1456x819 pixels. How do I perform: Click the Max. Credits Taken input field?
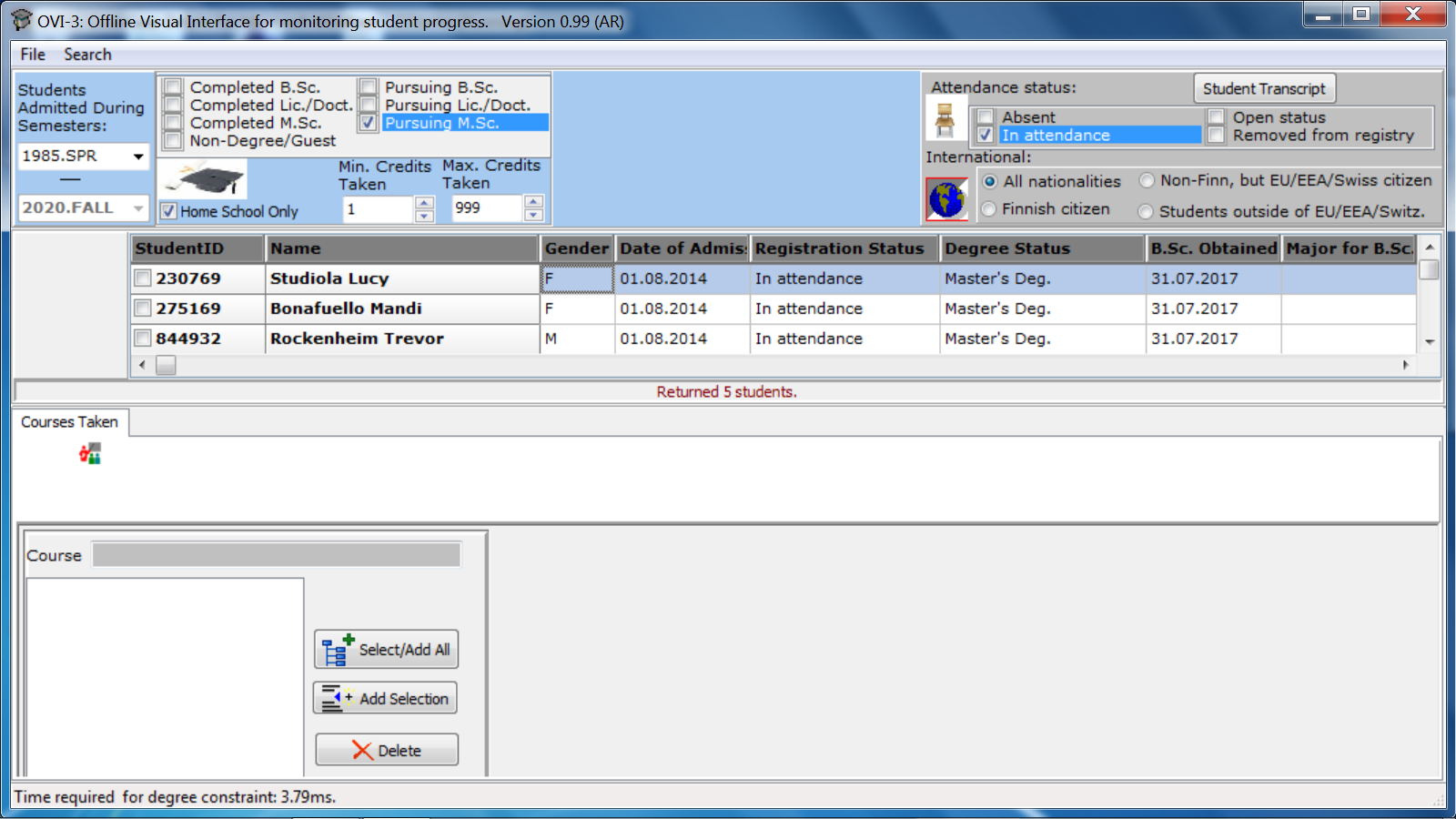pyautogui.click(x=487, y=208)
